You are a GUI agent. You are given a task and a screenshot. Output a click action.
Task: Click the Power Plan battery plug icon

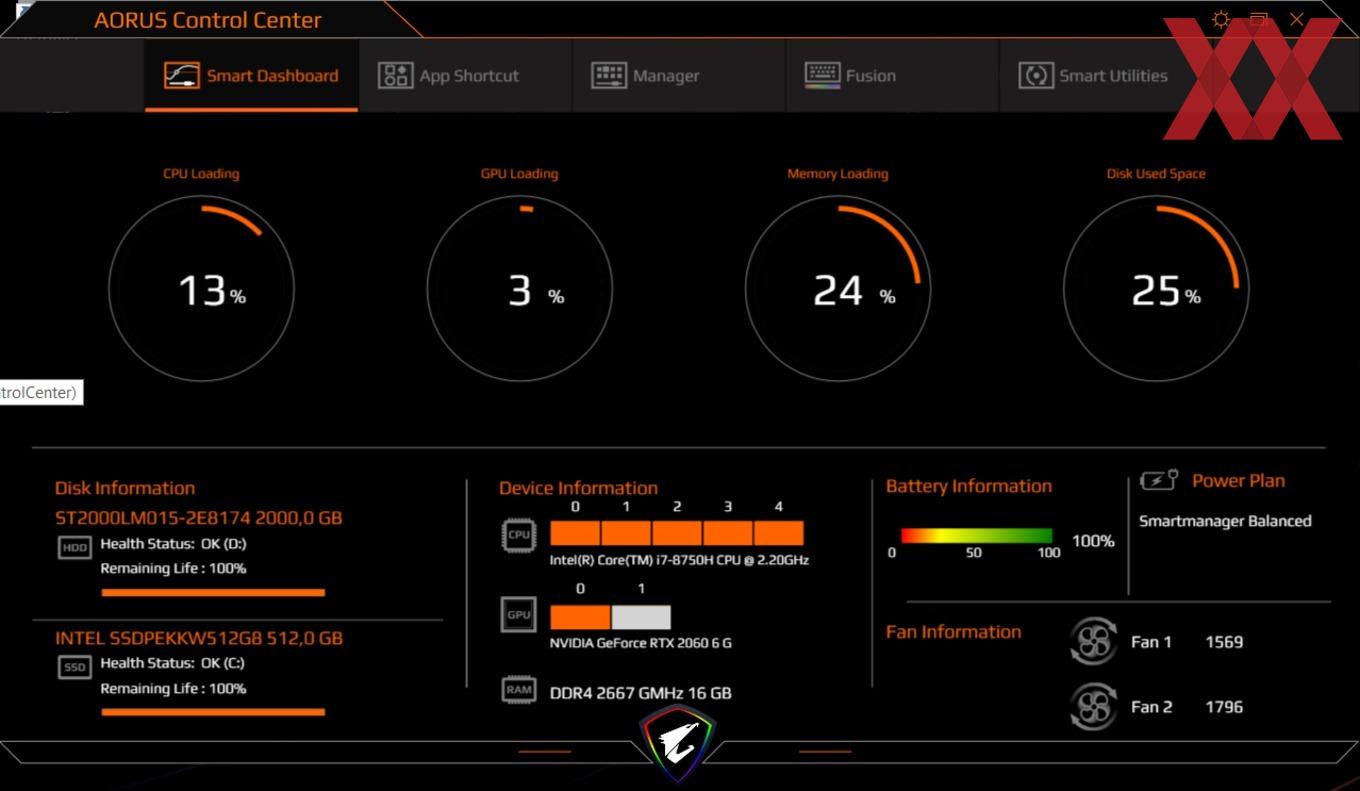point(1159,481)
